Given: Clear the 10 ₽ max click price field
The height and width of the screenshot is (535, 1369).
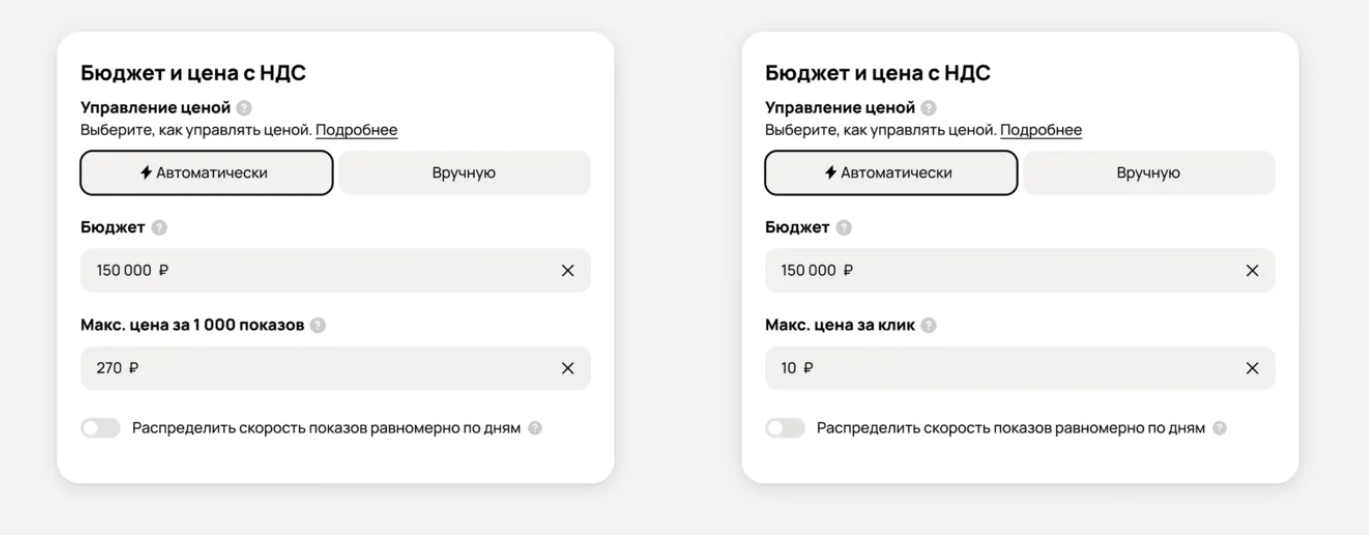Looking at the screenshot, I should (1252, 368).
